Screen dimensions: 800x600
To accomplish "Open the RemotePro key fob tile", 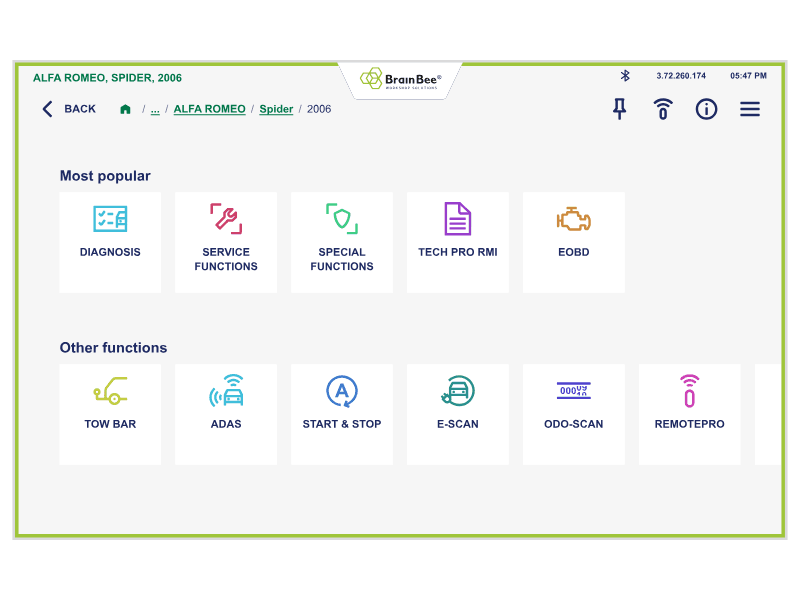I will pos(689,414).
